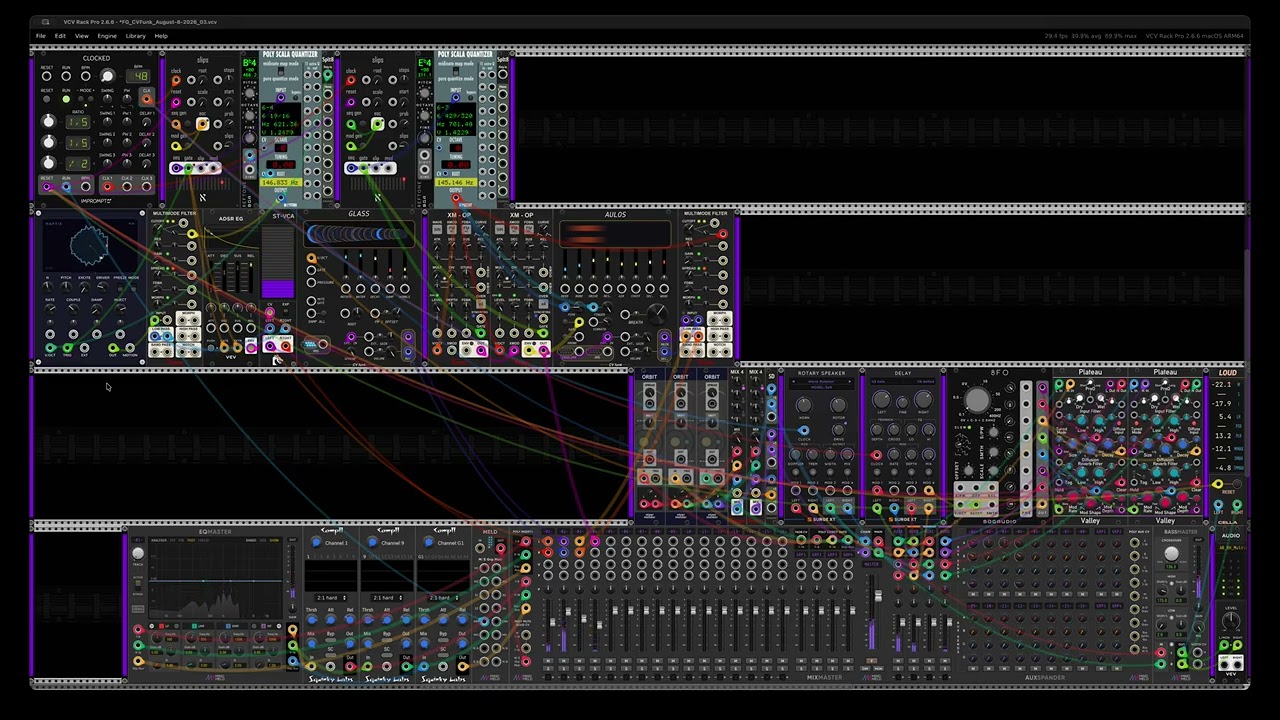Open the 2:1 hard dropdown under Channel 1

coord(332,598)
